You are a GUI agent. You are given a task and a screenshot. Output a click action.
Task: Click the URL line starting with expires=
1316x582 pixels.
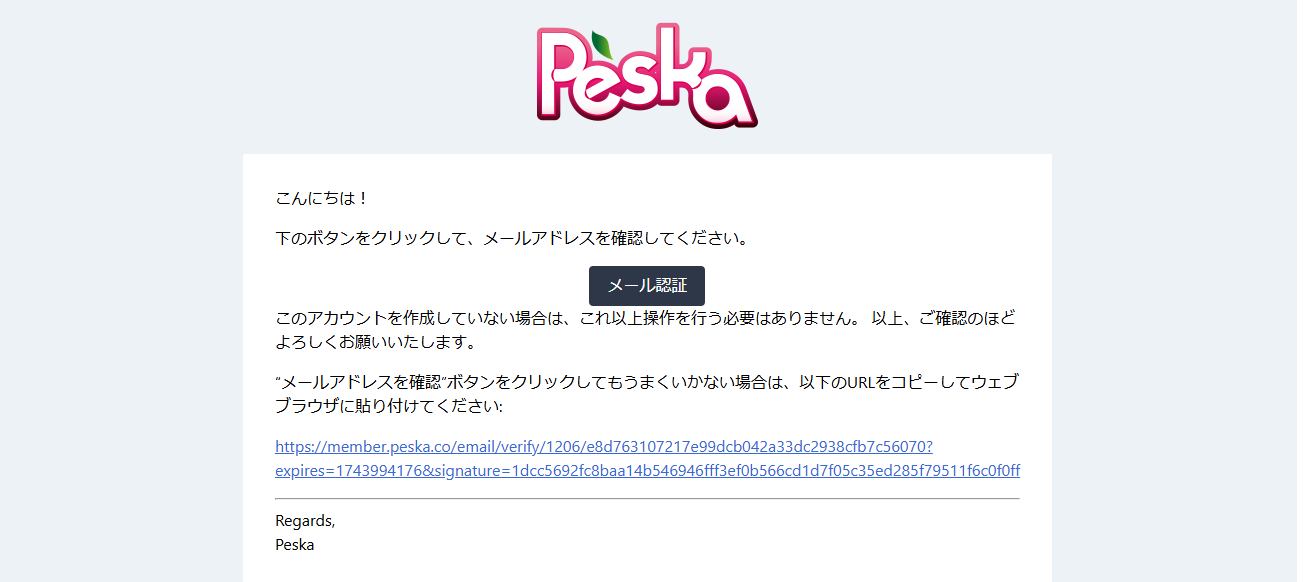(x=647, y=470)
